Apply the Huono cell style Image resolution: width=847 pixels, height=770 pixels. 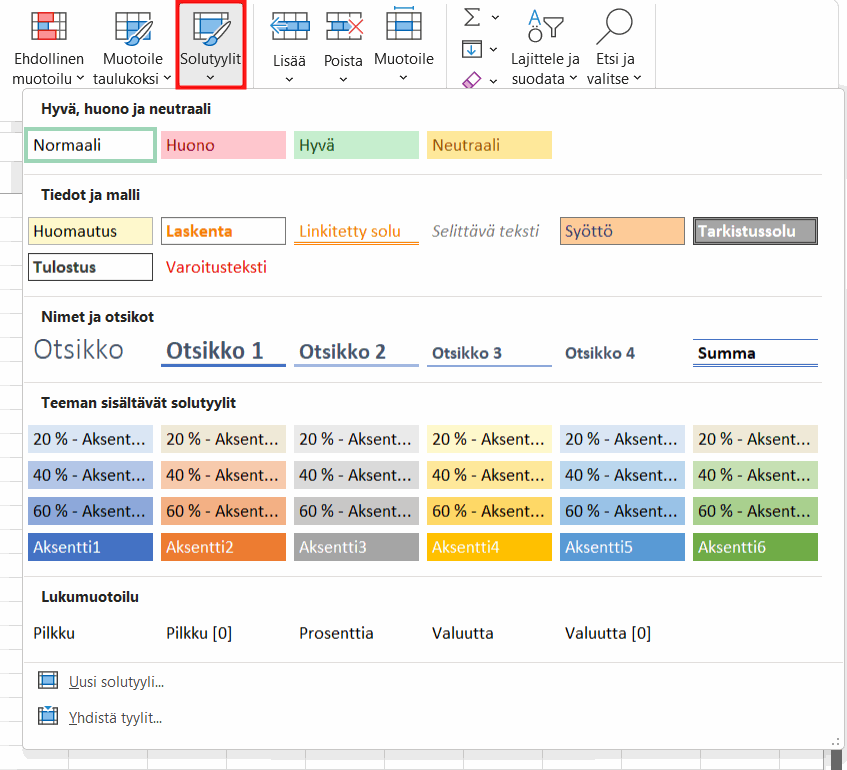tap(223, 145)
